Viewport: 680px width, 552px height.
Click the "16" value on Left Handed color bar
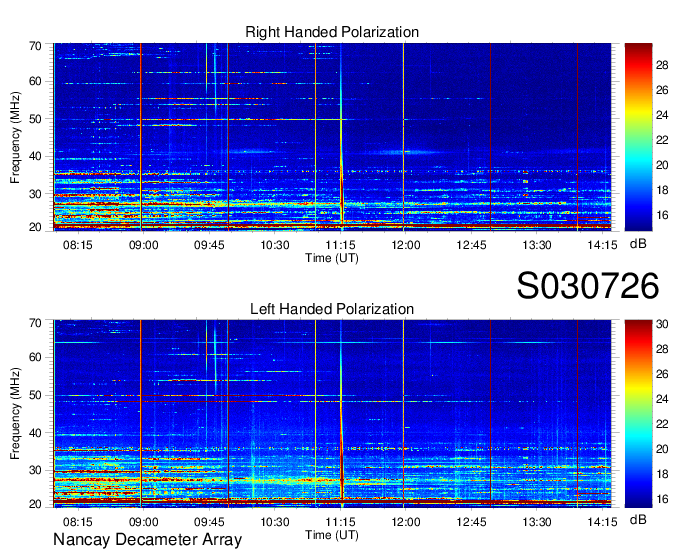coord(662,500)
